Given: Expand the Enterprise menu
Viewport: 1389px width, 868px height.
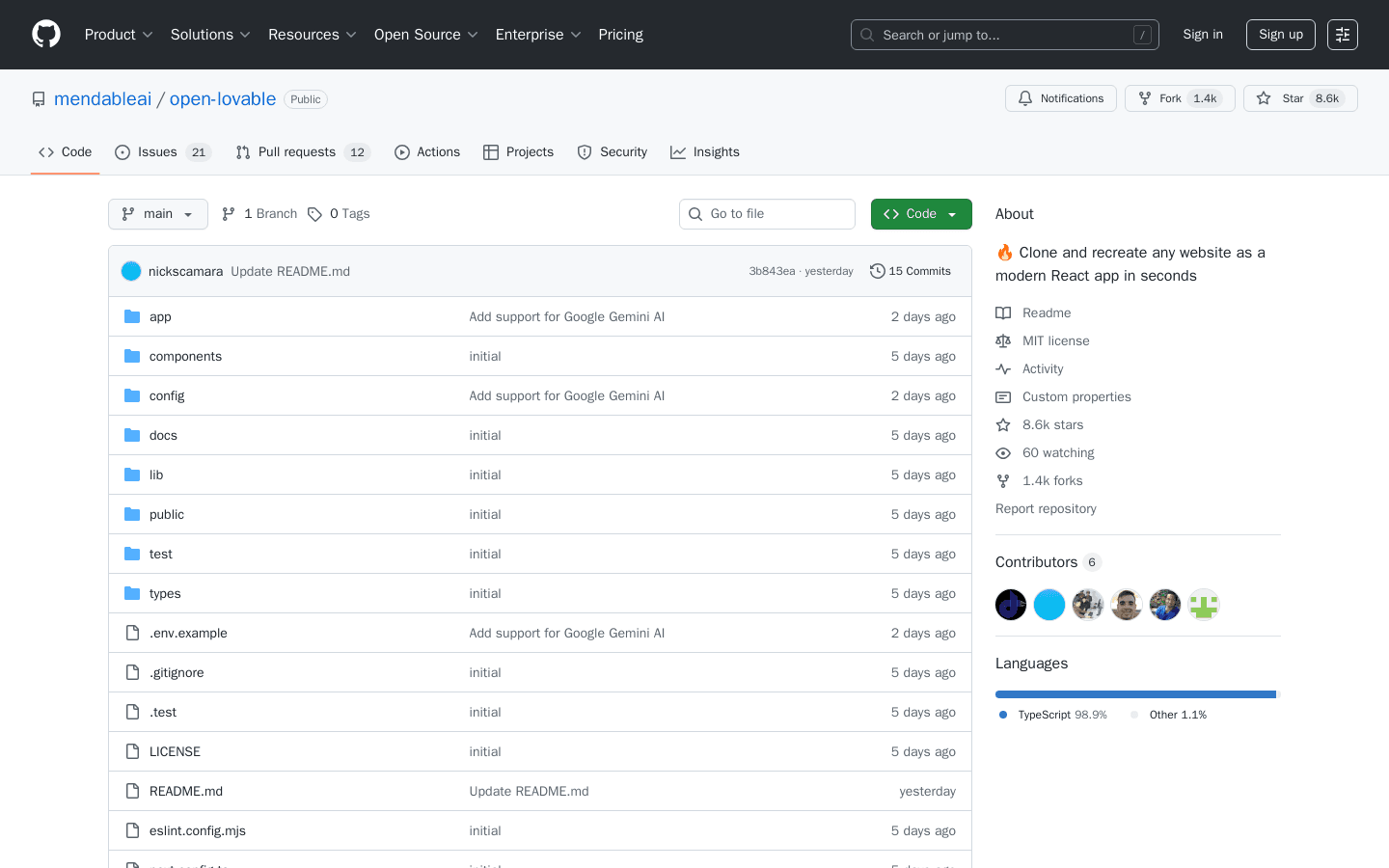Looking at the screenshot, I should click(x=538, y=35).
